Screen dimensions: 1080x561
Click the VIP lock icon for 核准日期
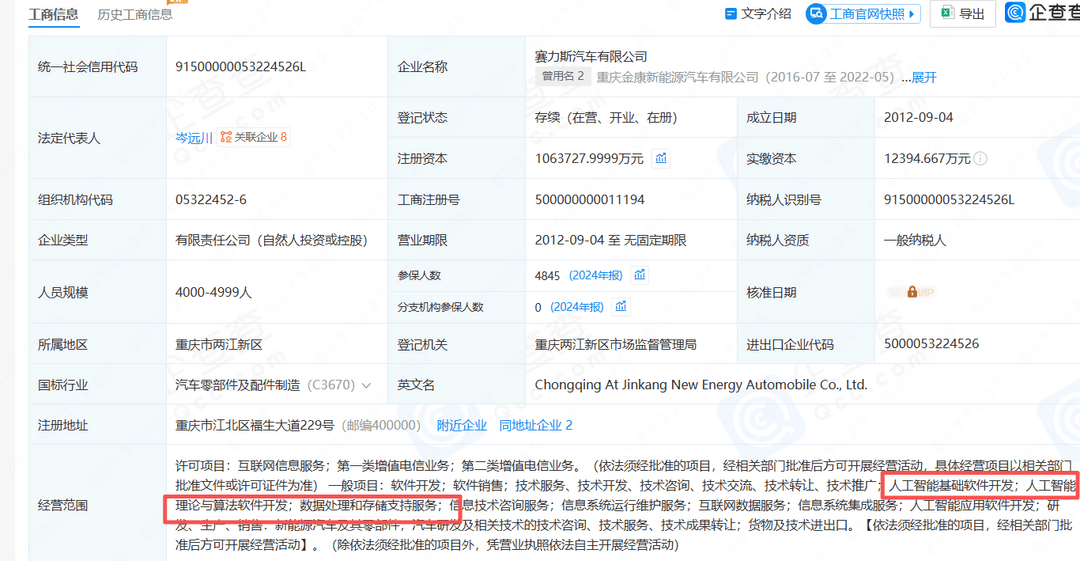[x=912, y=292]
